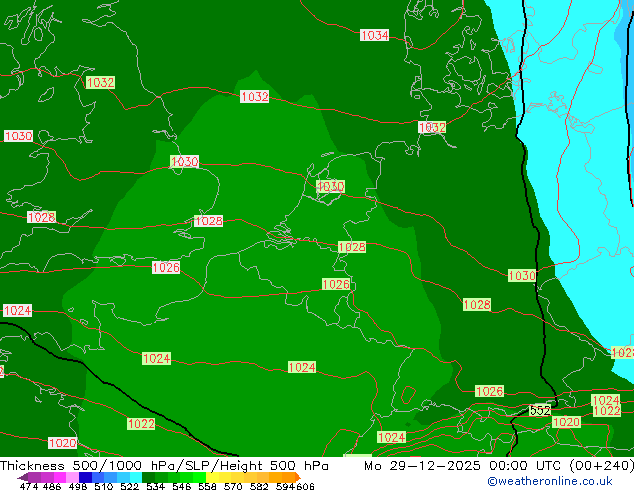Click the legend value 498
Image resolution: width=634 pixels, height=490 pixels.
coord(78,486)
